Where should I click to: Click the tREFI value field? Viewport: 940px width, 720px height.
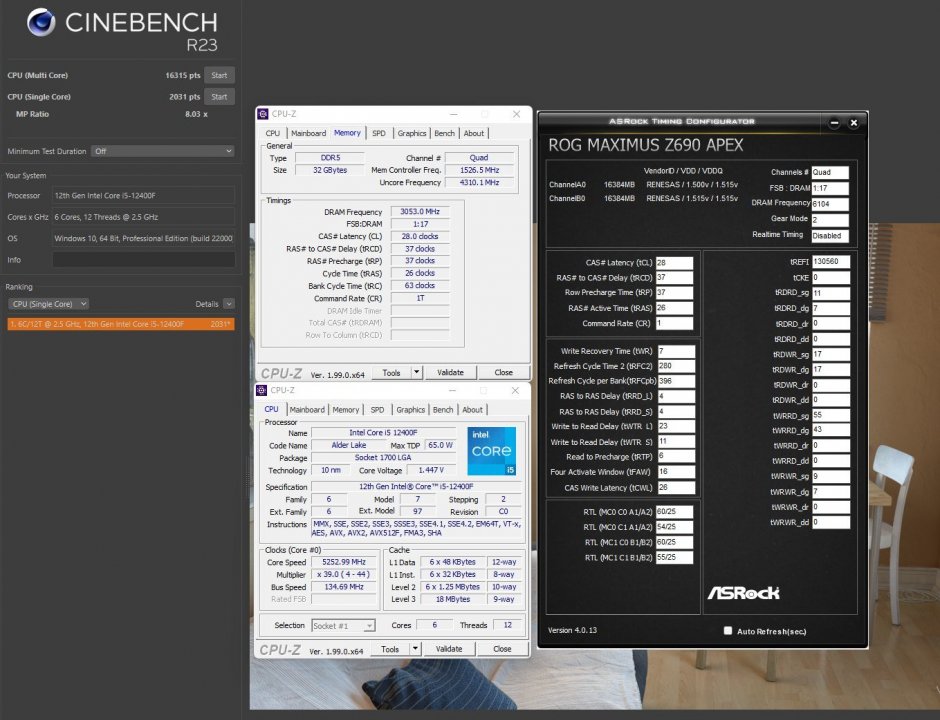tap(829, 261)
